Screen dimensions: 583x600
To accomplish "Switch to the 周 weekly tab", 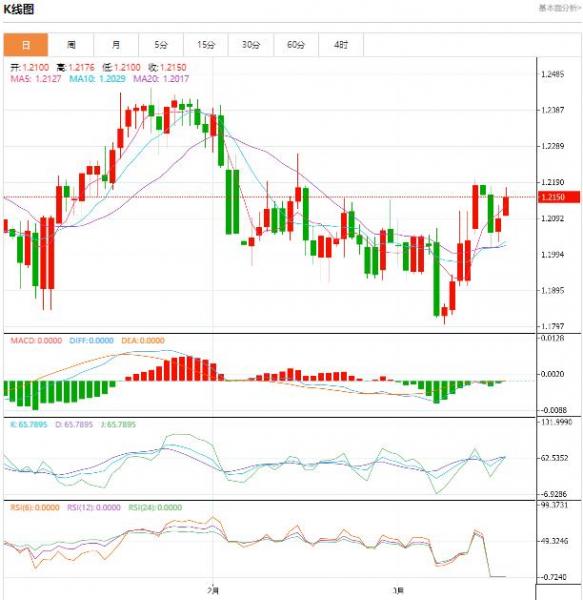I will (x=71, y=45).
